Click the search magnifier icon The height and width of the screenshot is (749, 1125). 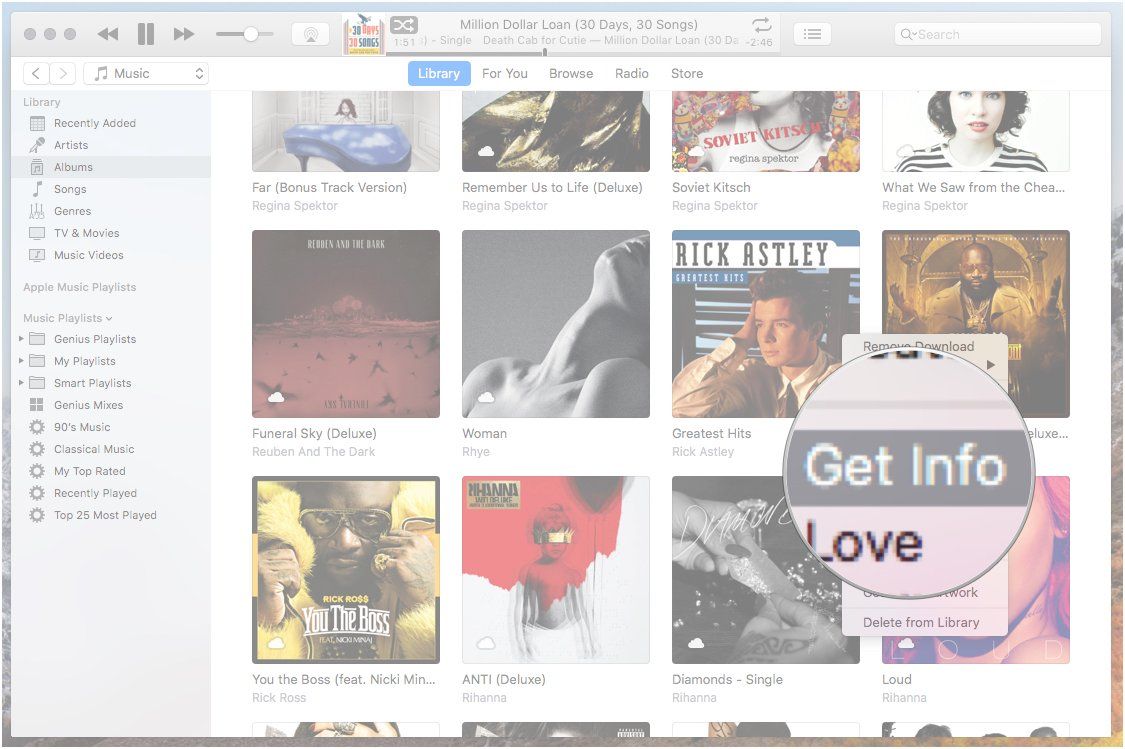906,33
